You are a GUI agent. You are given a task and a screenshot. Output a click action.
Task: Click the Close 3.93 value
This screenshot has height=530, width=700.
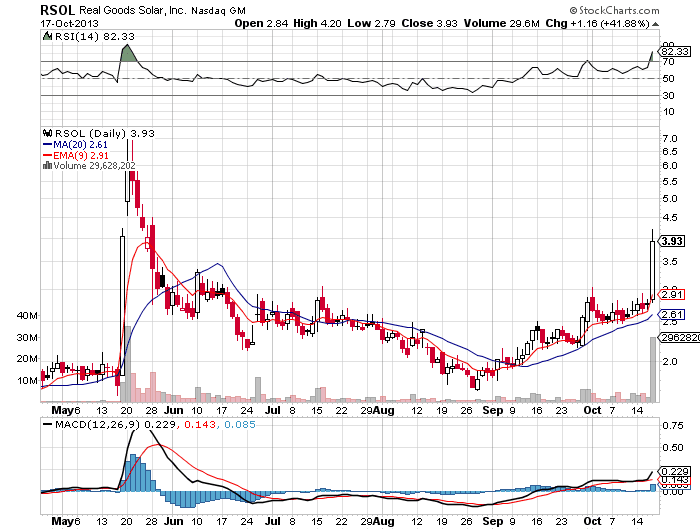(429, 24)
